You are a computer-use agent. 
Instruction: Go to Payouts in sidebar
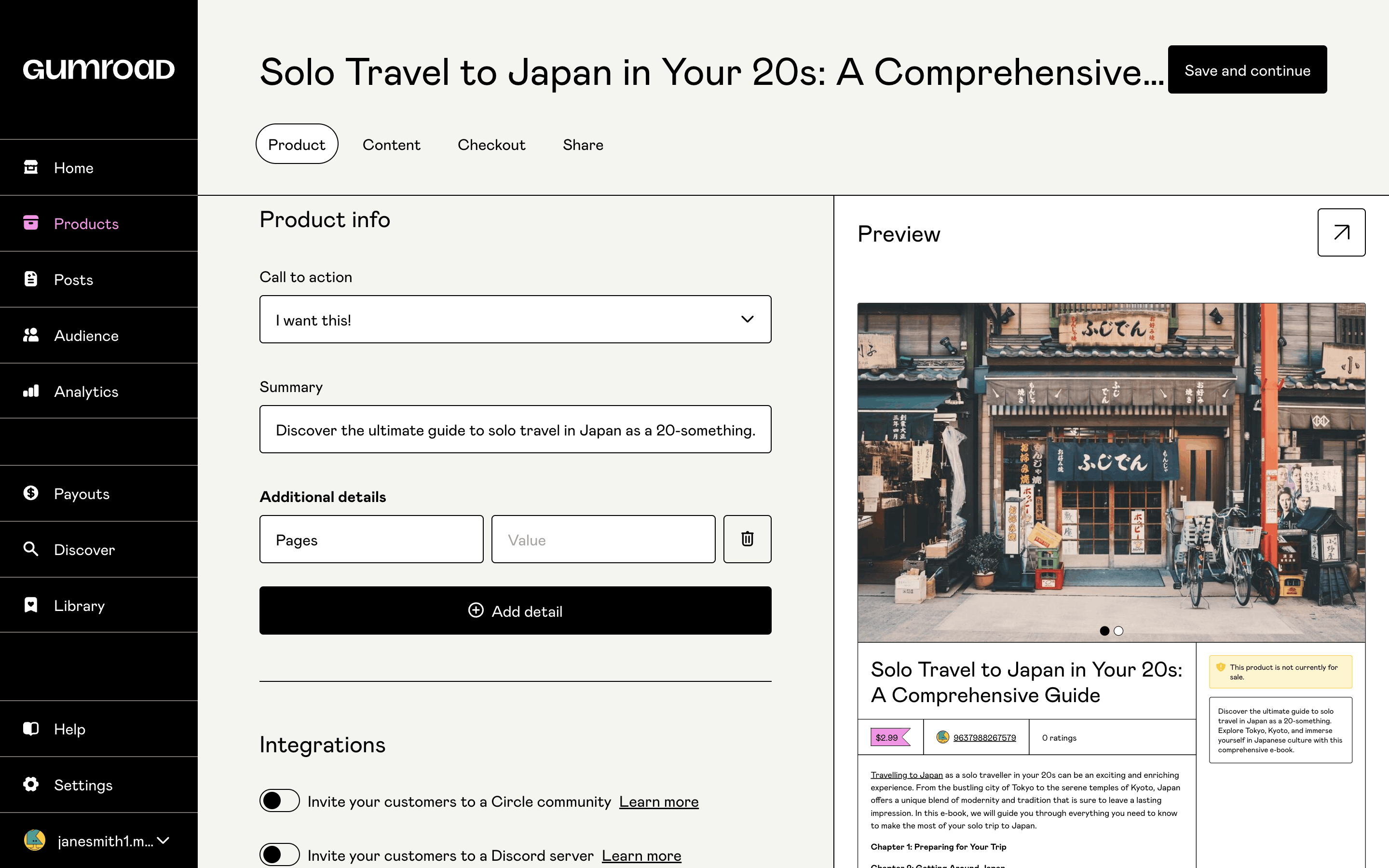pyautogui.click(x=82, y=494)
